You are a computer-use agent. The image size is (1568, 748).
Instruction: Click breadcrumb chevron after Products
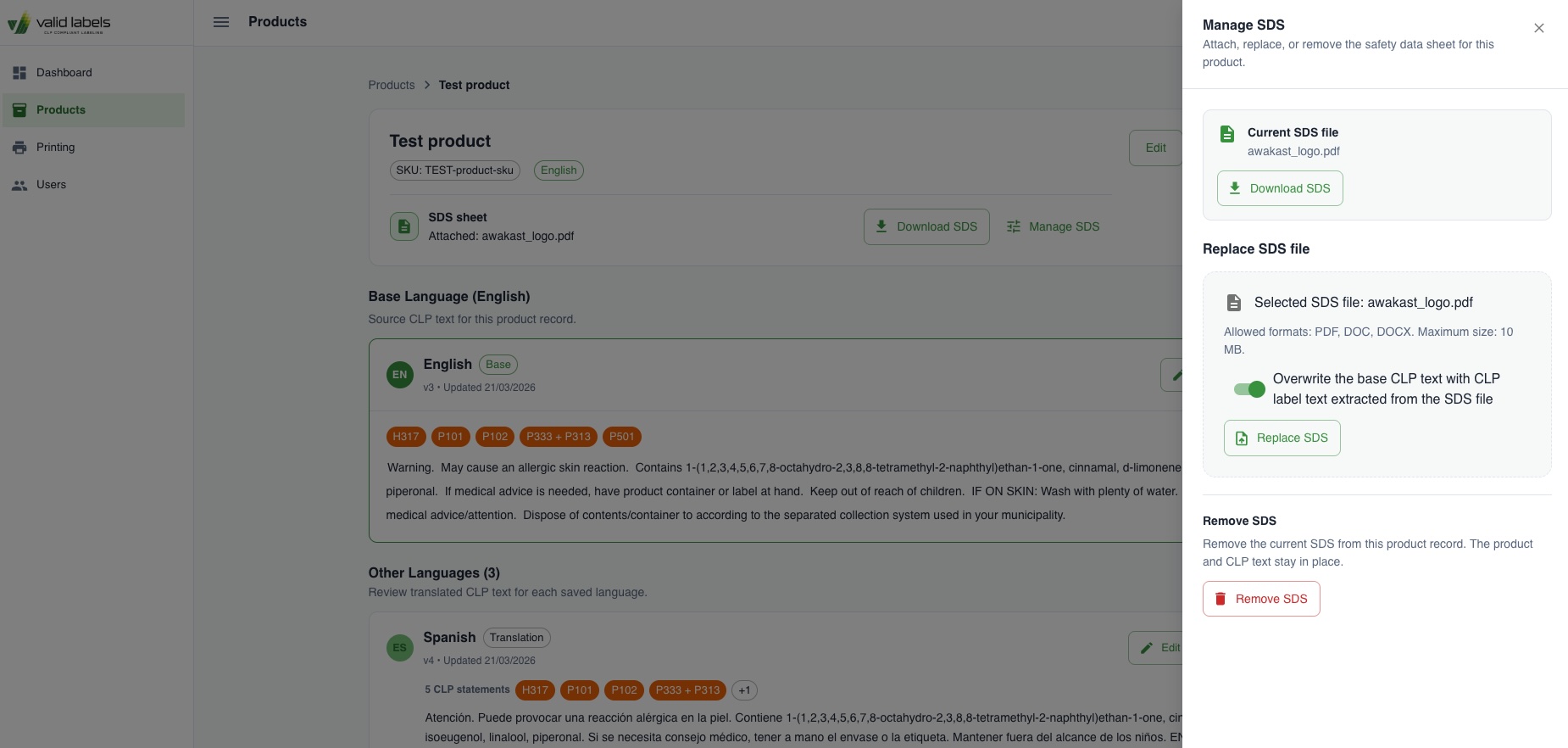tap(427, 85)
